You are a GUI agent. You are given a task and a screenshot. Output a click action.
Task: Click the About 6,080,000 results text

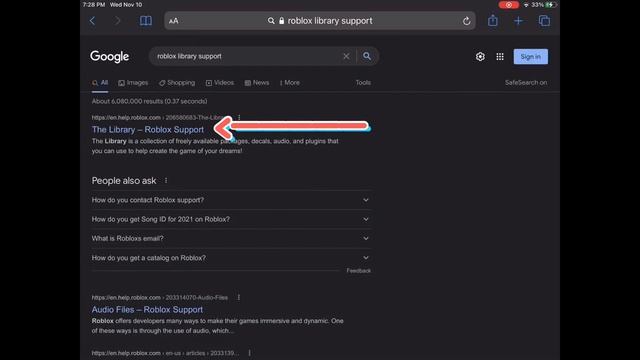149,101
